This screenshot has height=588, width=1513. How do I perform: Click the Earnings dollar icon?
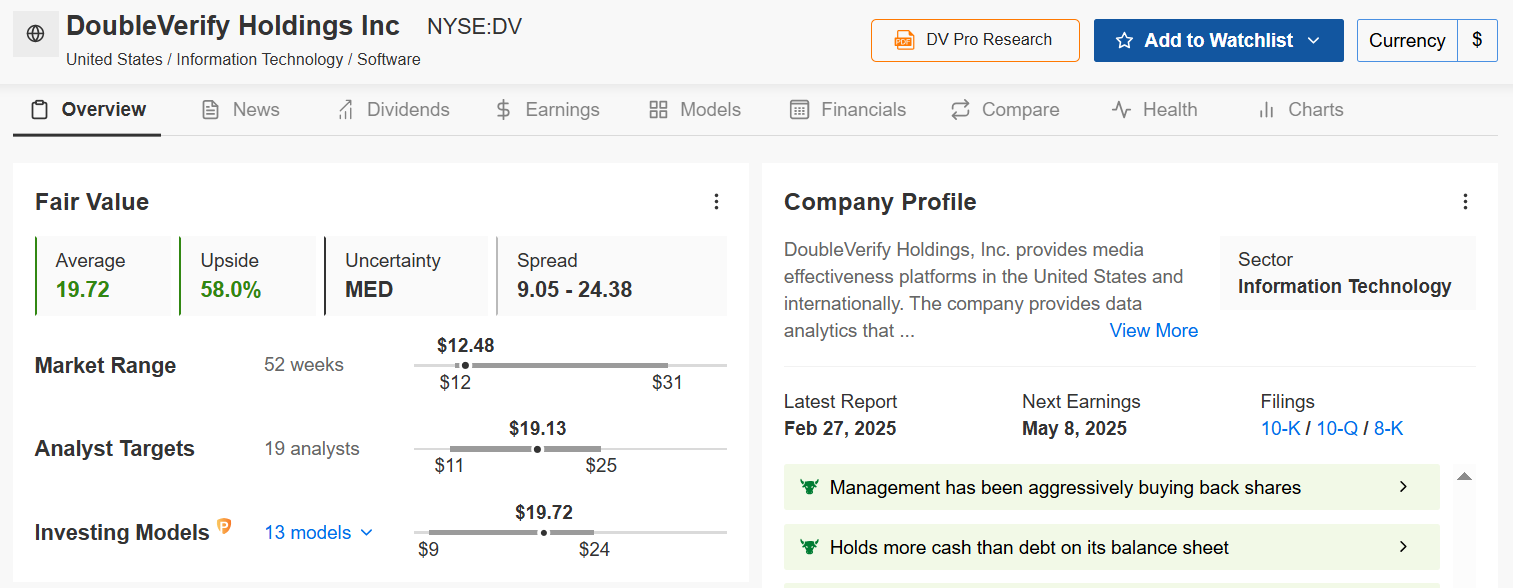click(x=504, y=110)
